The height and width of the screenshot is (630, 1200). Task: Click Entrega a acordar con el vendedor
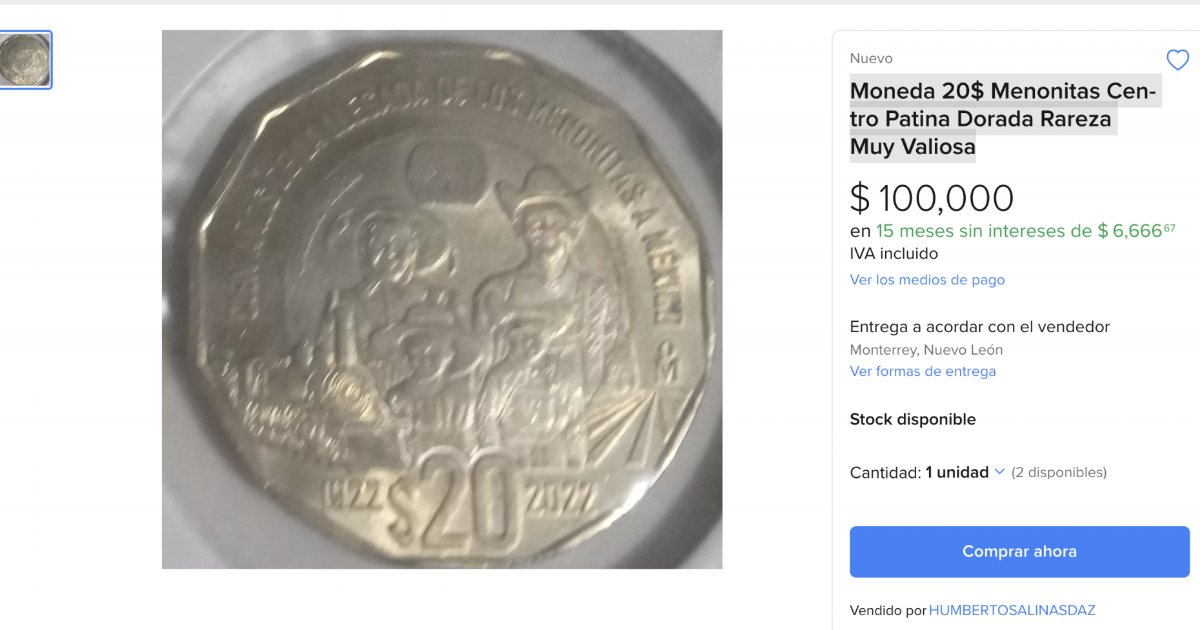(979, 327)
